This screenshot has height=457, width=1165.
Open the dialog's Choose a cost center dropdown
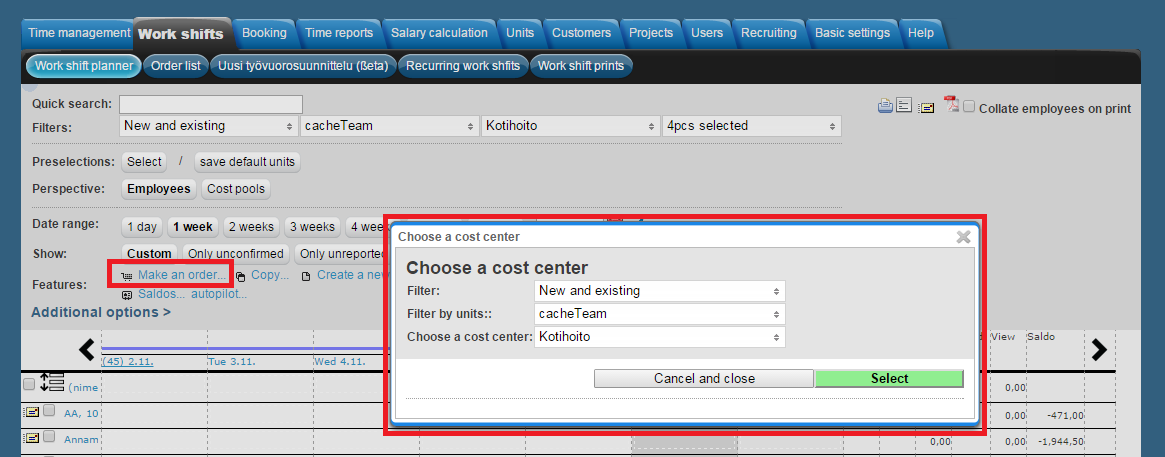[x=659, y=337]
